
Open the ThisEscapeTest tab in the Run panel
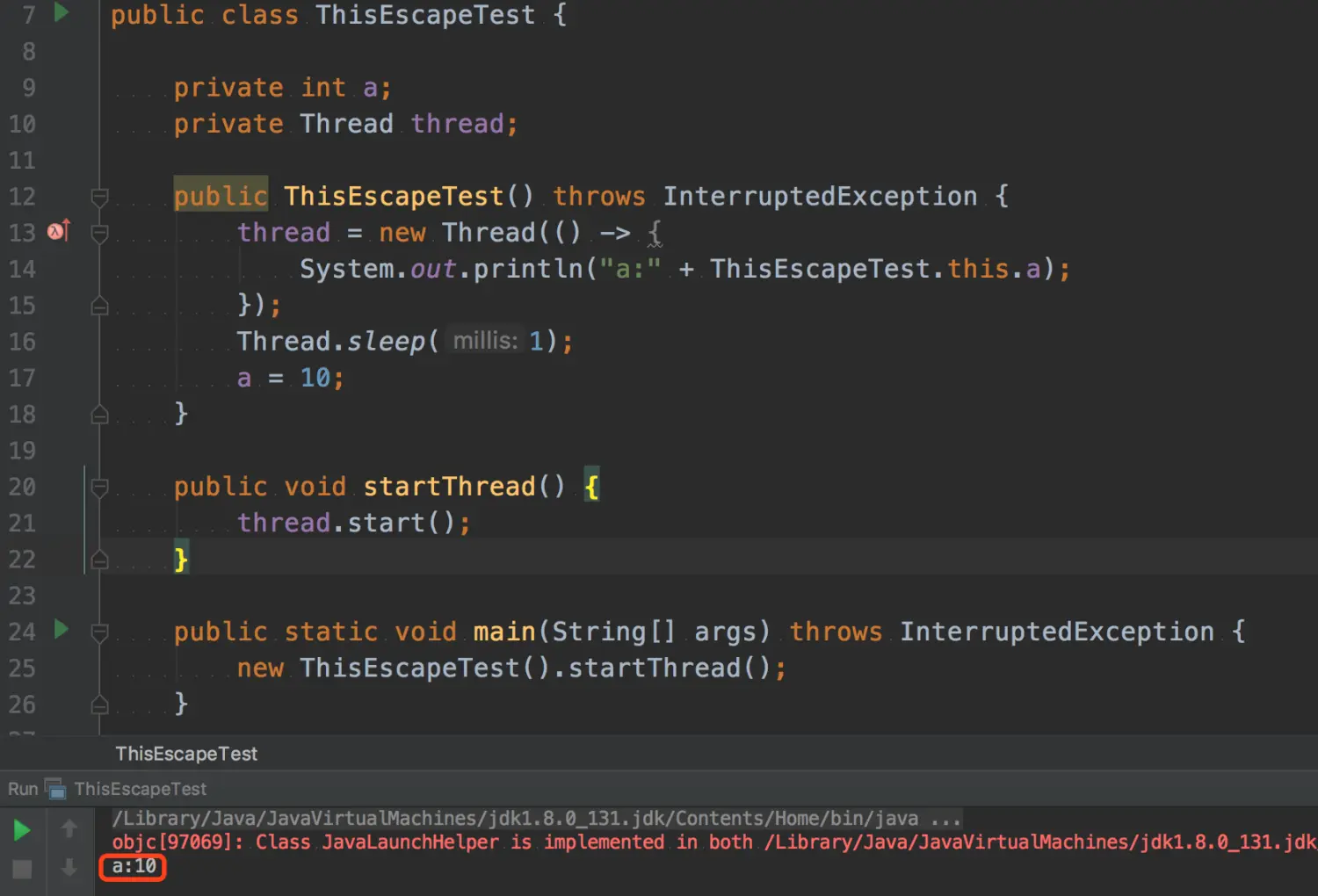coord(140,789)
